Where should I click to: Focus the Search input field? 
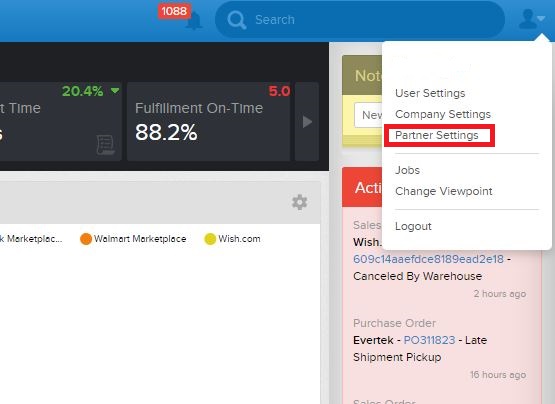(360, 19)
